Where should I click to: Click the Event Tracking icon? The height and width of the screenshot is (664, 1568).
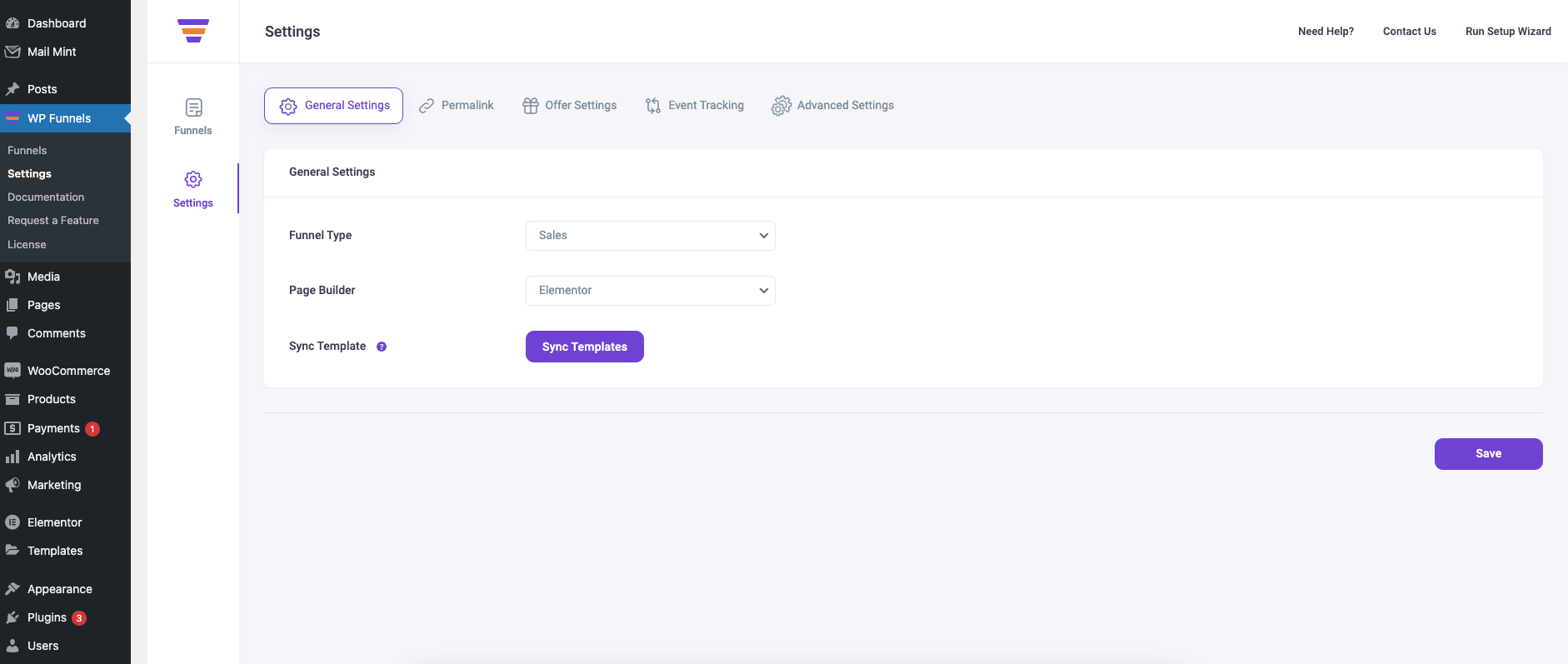[x=653, y=106]
